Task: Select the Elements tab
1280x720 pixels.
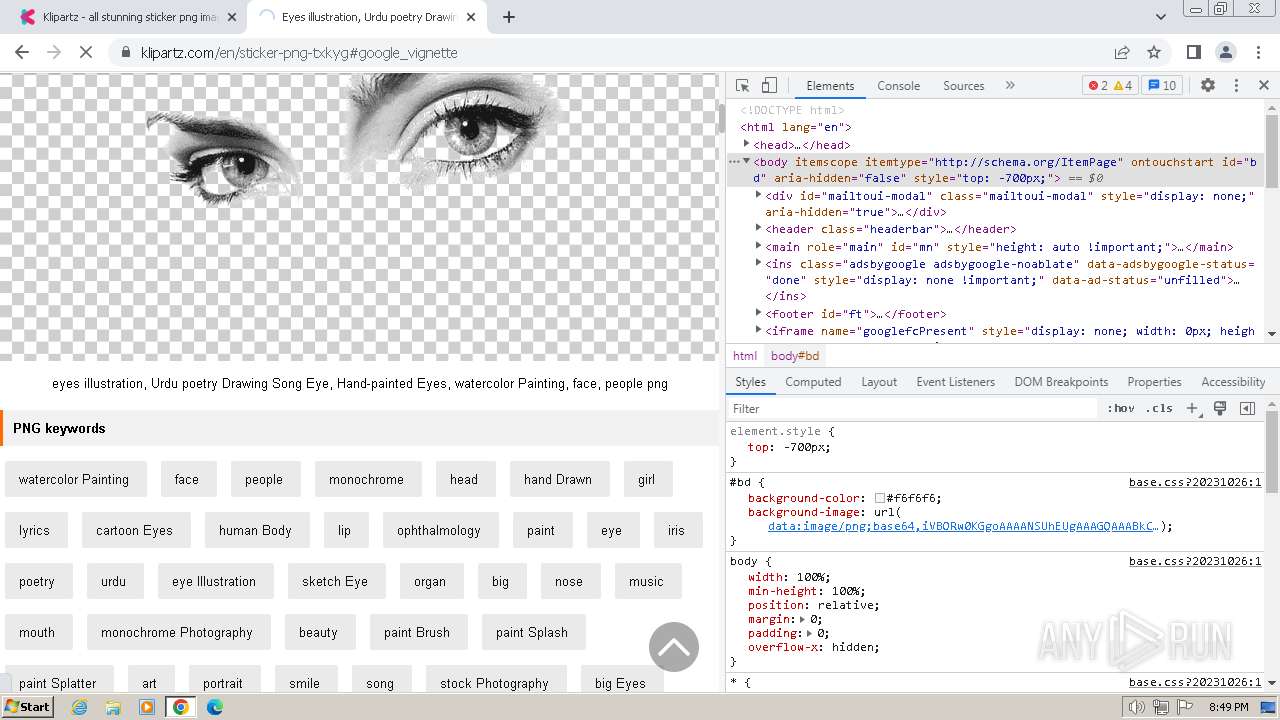Action: pyautogui.click(x=830, y=86)
